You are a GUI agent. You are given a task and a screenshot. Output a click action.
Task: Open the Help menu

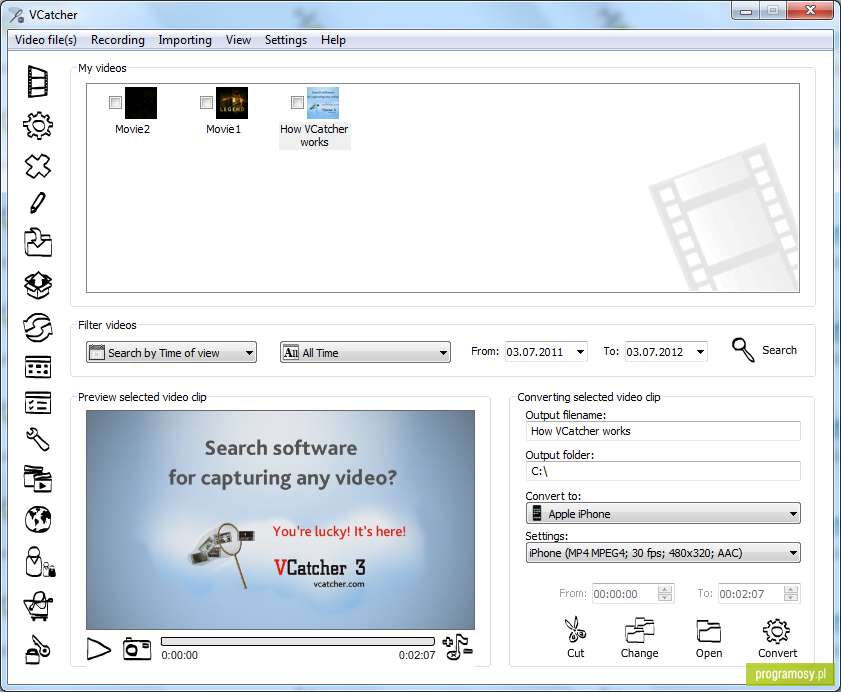coord(333,40)
